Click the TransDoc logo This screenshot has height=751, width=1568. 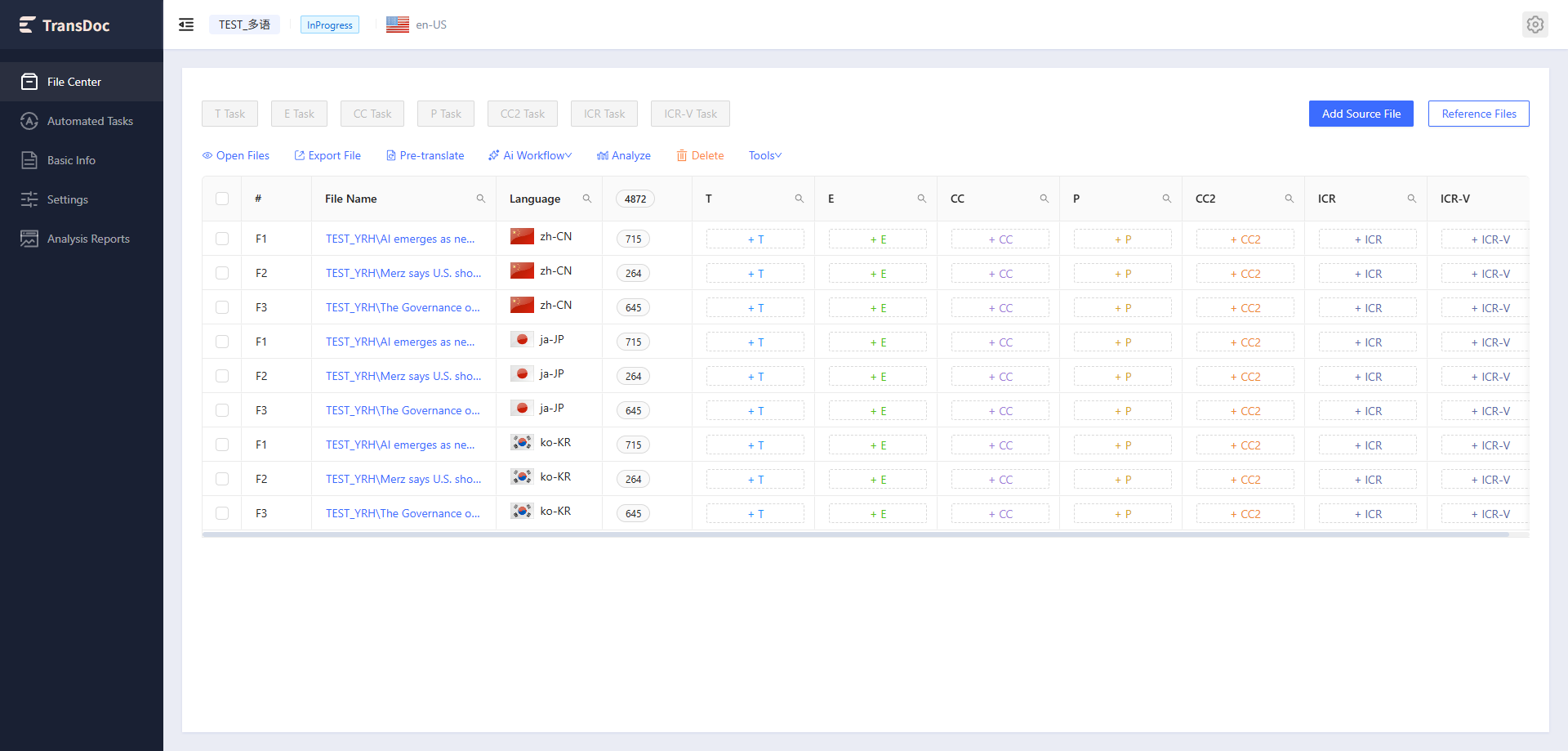coord(65,25)
